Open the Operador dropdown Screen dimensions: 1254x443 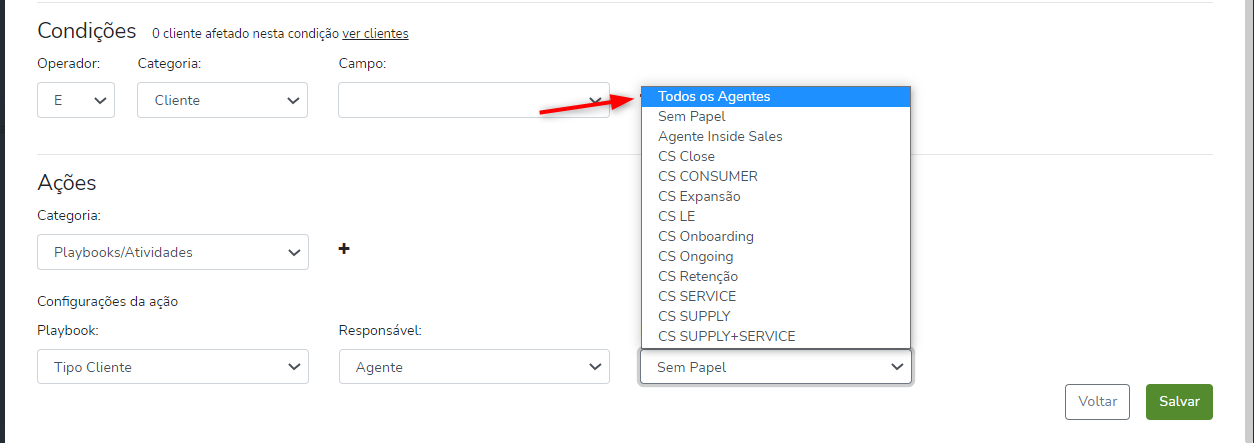click(76, 100)
